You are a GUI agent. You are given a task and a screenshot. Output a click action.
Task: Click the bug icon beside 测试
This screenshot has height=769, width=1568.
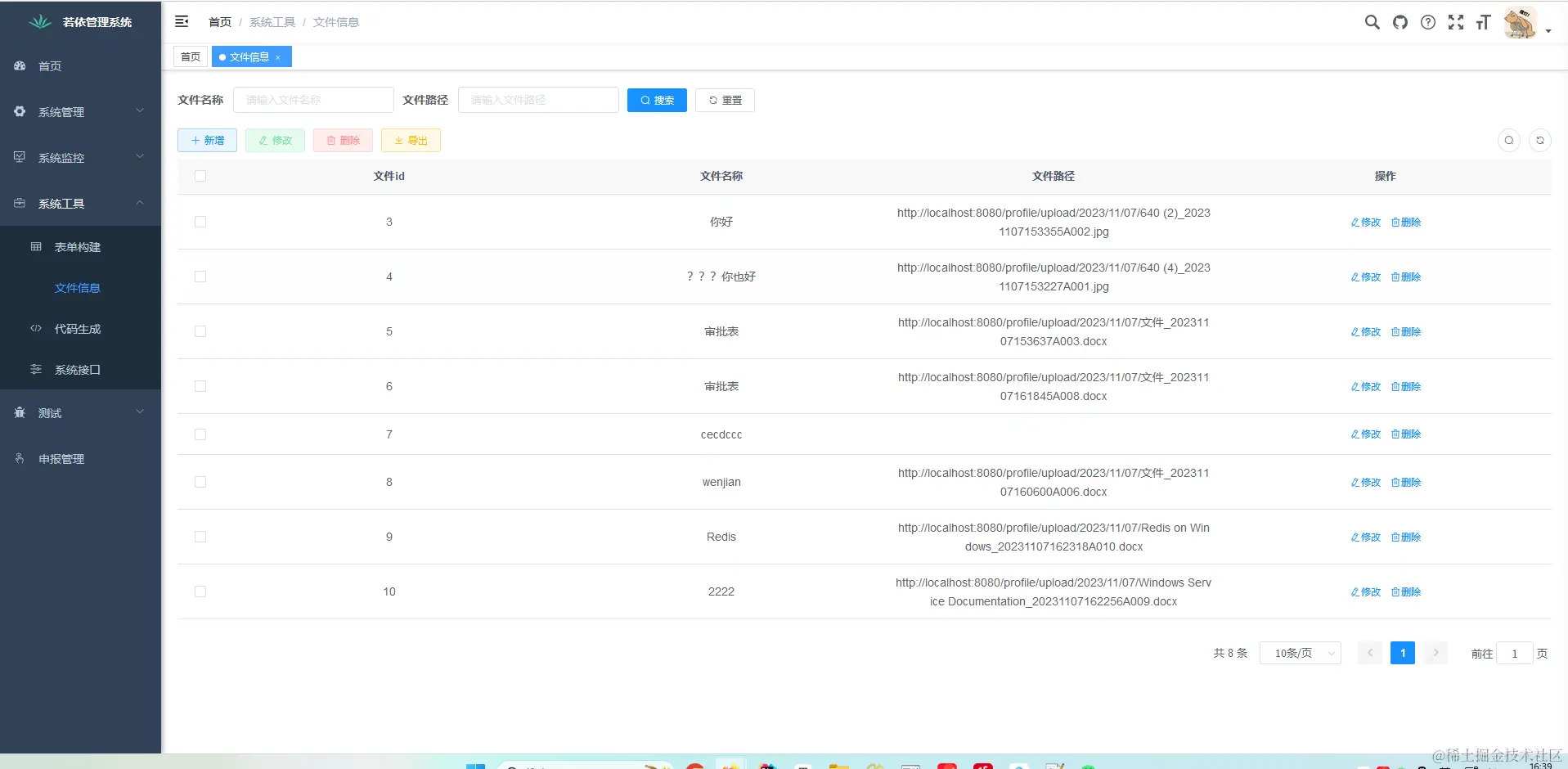pyautogui.click(x=20, y=412)
